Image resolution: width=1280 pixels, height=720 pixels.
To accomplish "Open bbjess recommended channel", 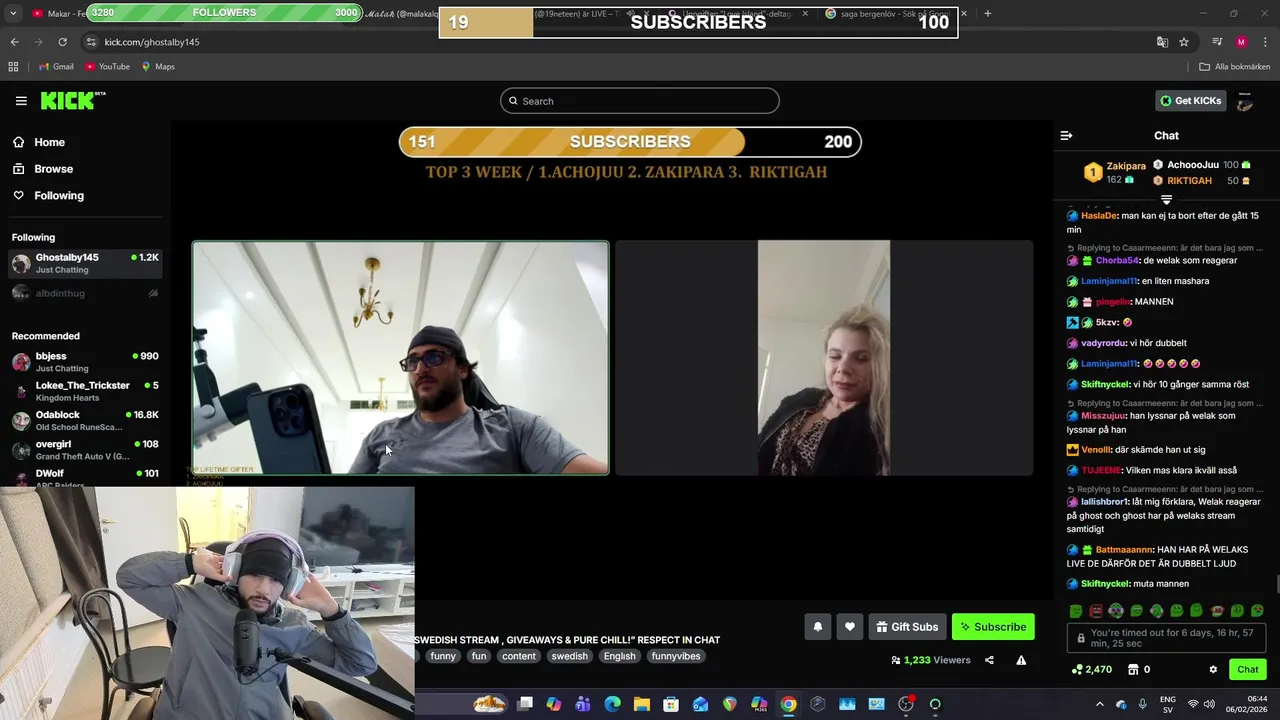I will coord(85,362).
